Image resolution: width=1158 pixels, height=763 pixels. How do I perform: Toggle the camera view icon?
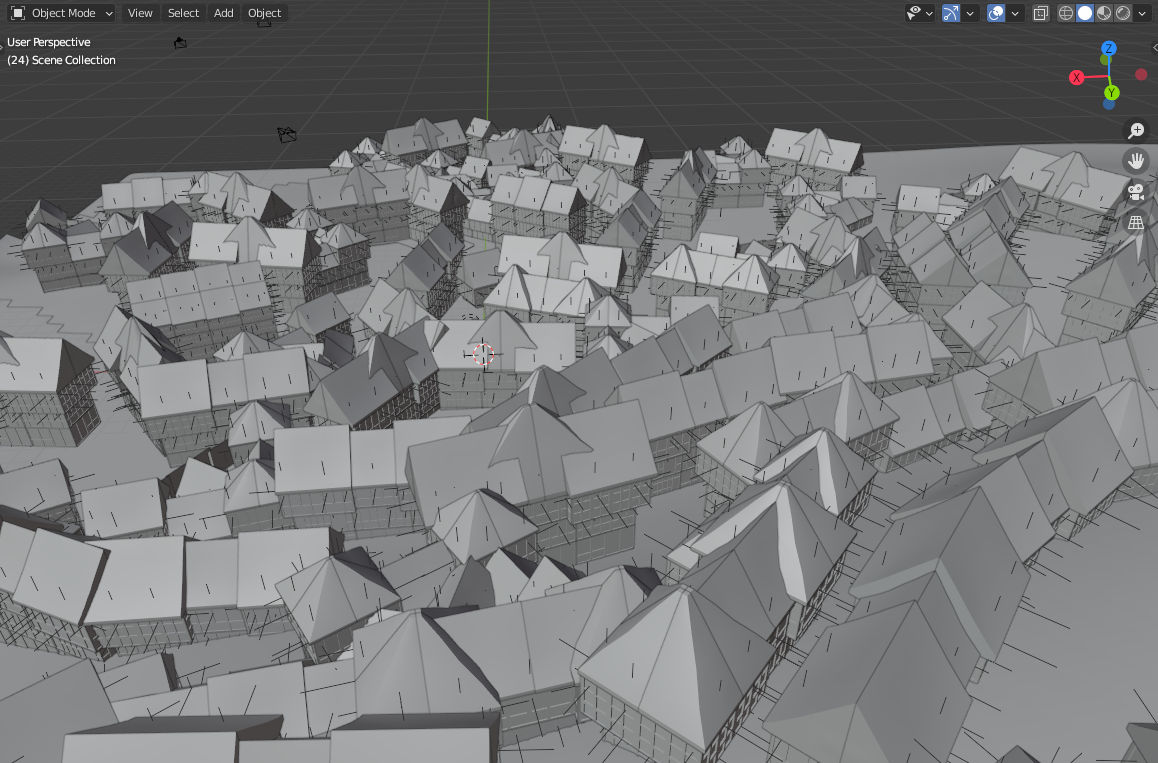tap(1136, 192)
